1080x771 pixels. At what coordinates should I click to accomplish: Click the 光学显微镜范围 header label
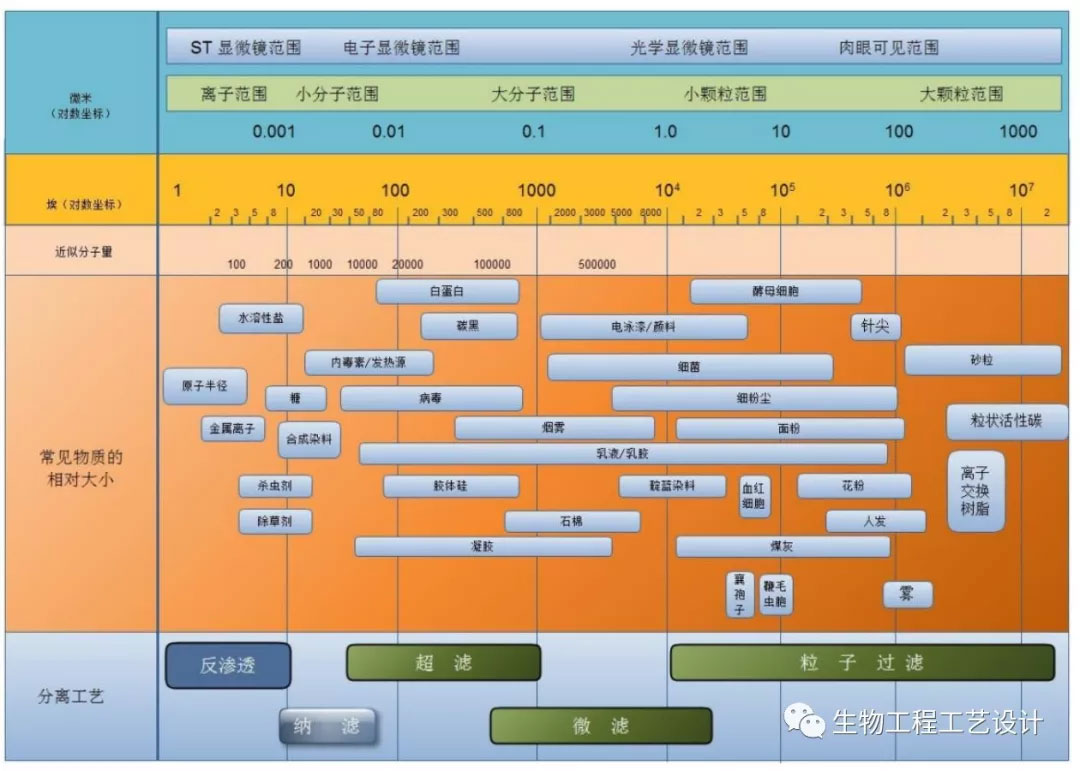[689, 47]
